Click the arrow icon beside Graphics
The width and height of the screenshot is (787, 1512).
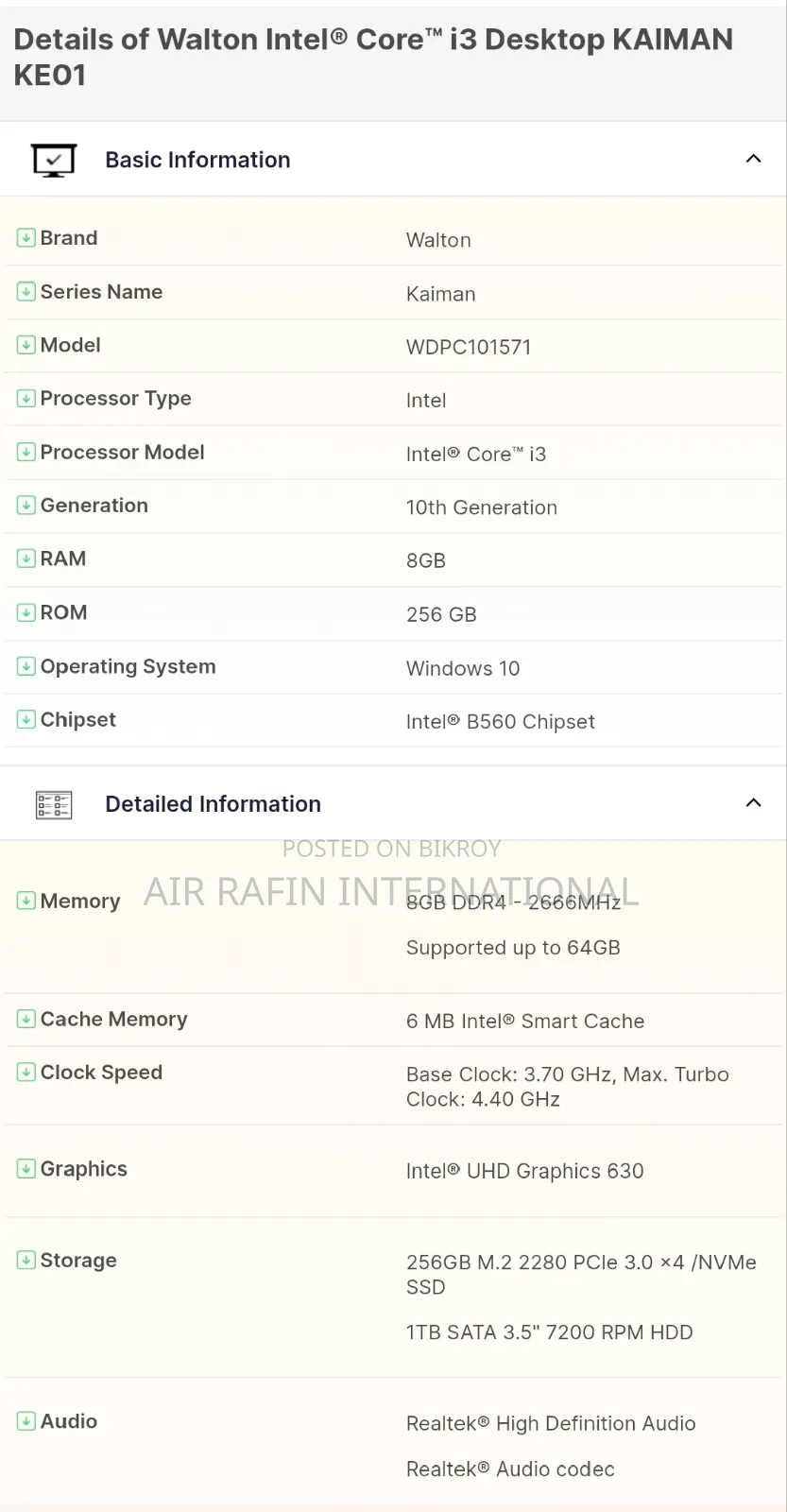[x=26, y=1169]
